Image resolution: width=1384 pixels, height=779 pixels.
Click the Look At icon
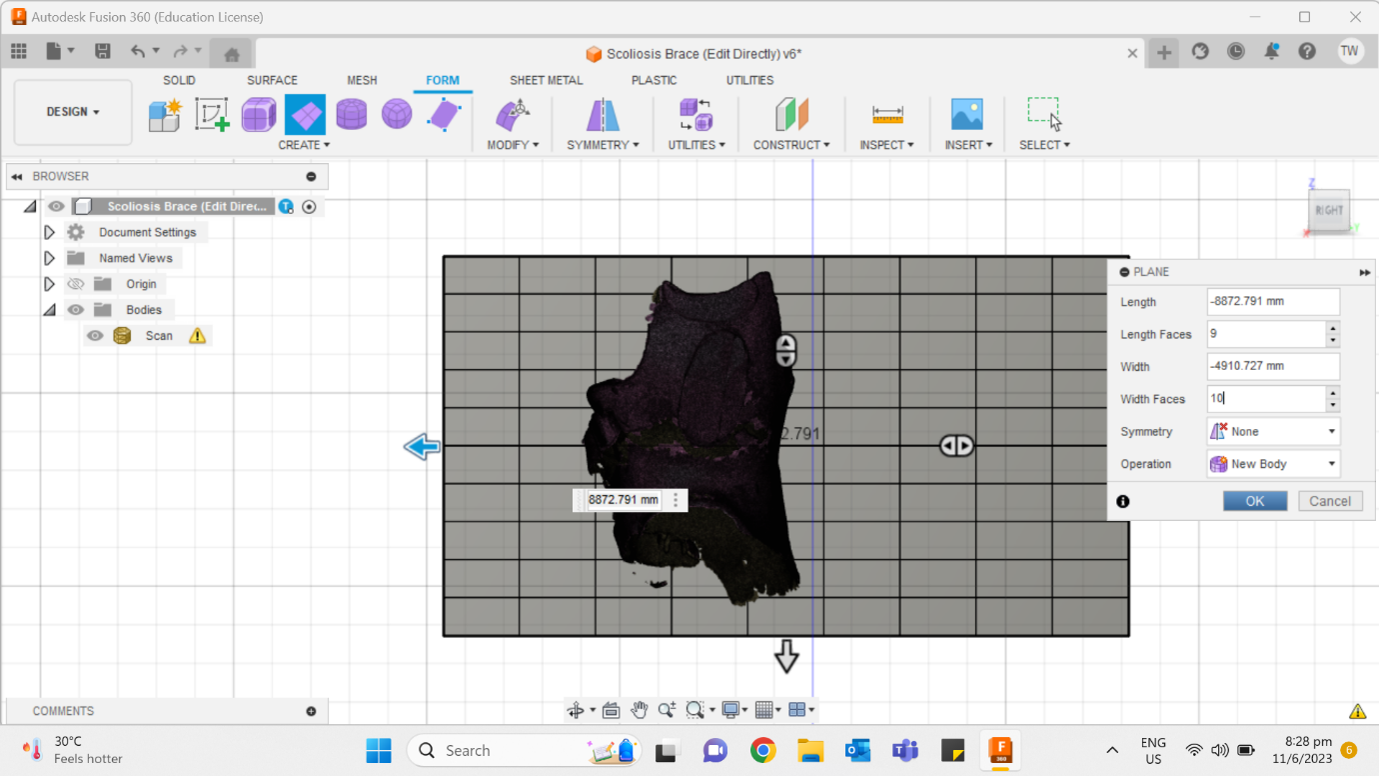(611, 711)
